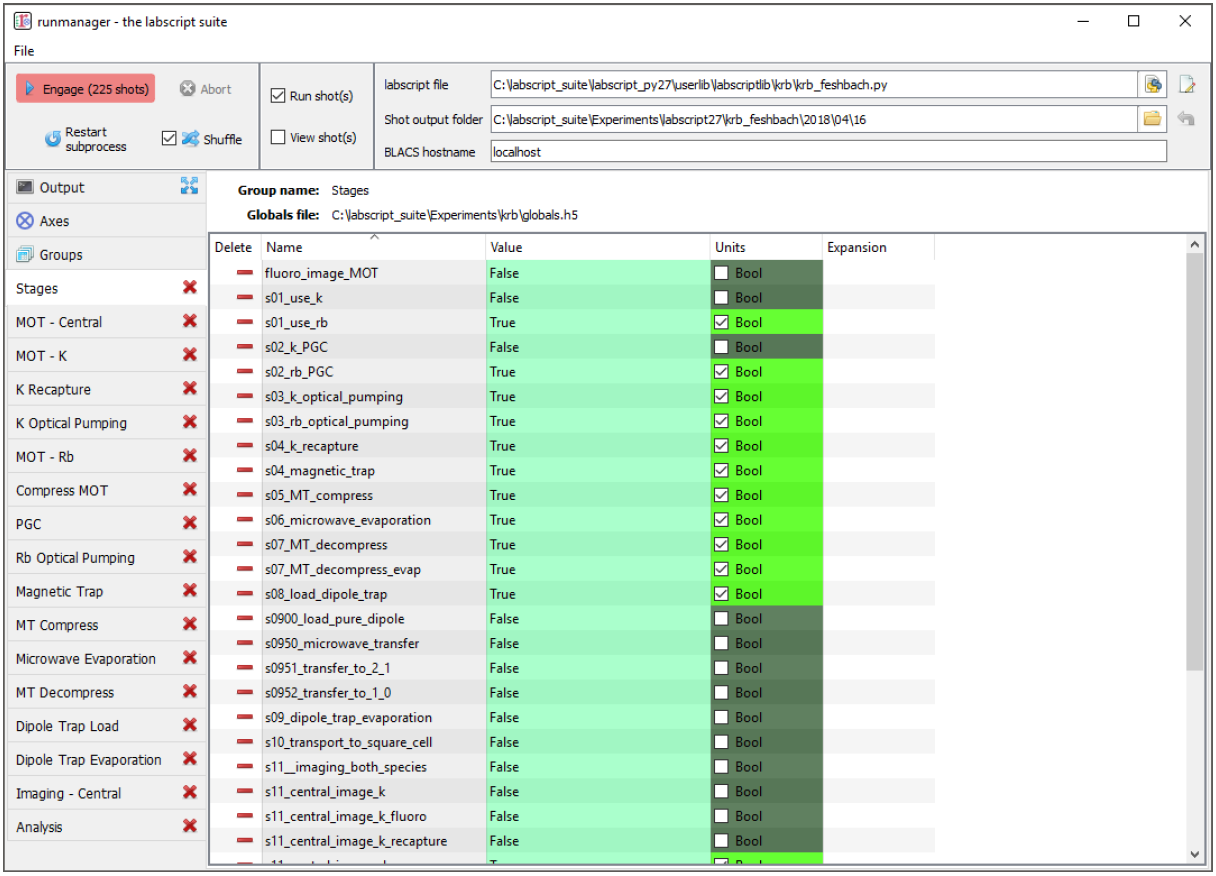
Task: Browse for labscript file icon
Action: point(1153,85)
